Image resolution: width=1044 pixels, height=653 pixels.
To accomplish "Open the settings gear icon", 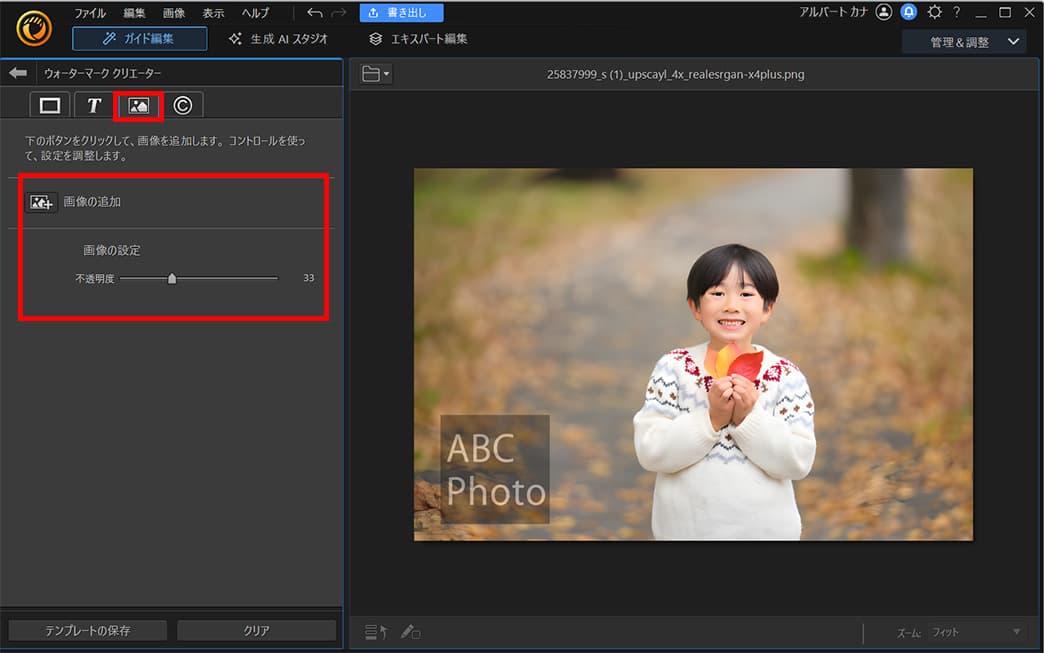I will point(934,12).
